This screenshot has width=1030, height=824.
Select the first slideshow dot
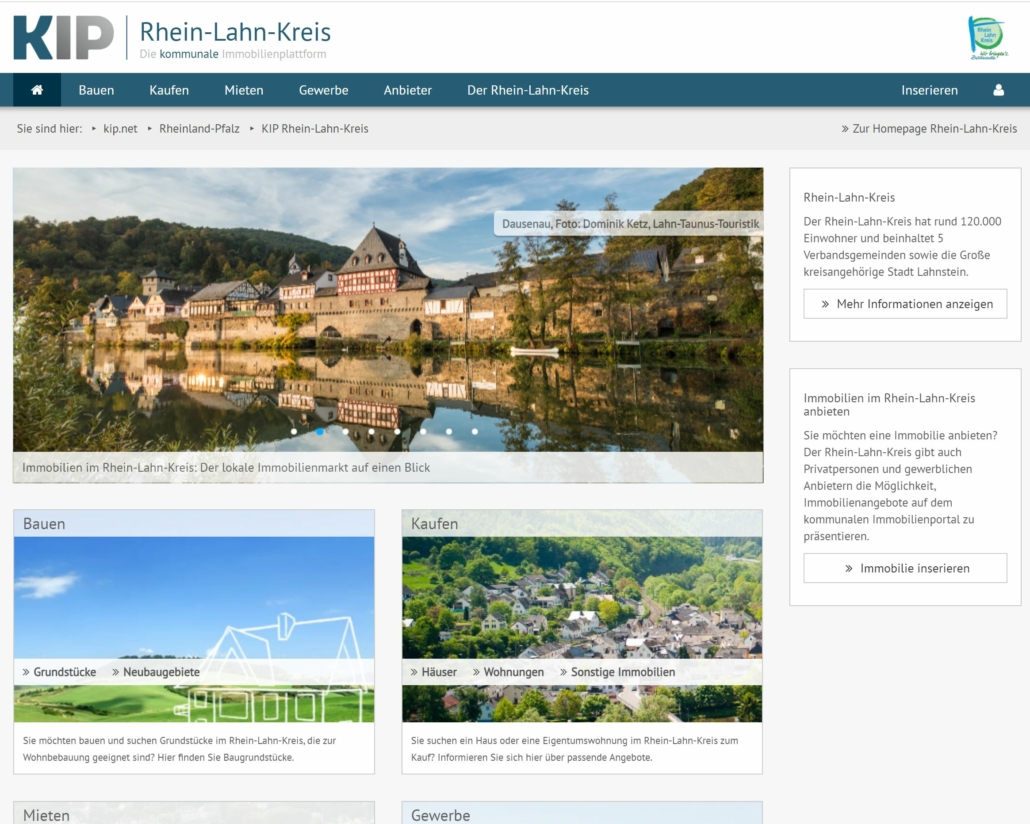coord(294,432)
